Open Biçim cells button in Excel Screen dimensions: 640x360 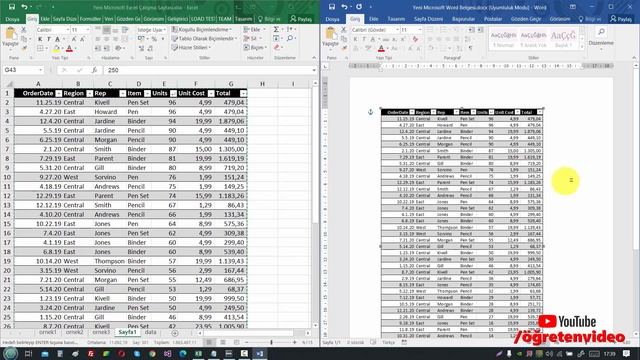coord(256,47)
